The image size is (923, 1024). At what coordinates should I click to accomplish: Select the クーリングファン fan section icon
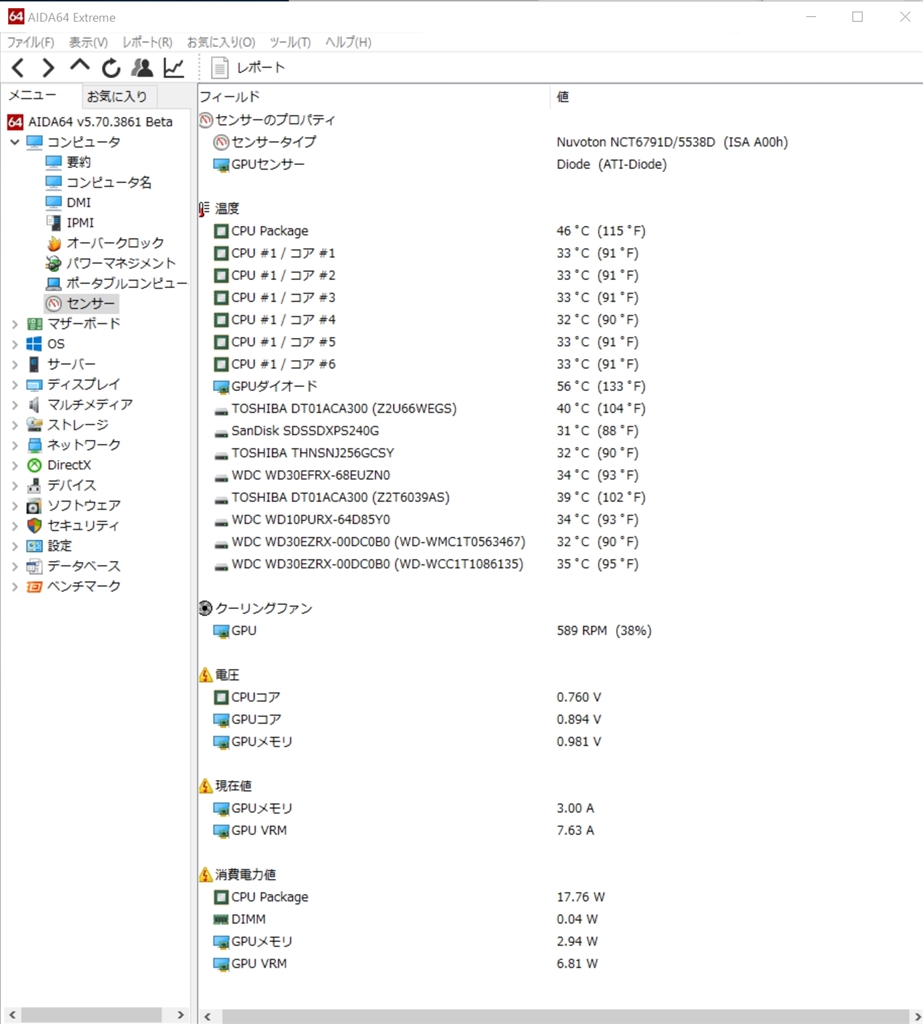click(205, 608)
